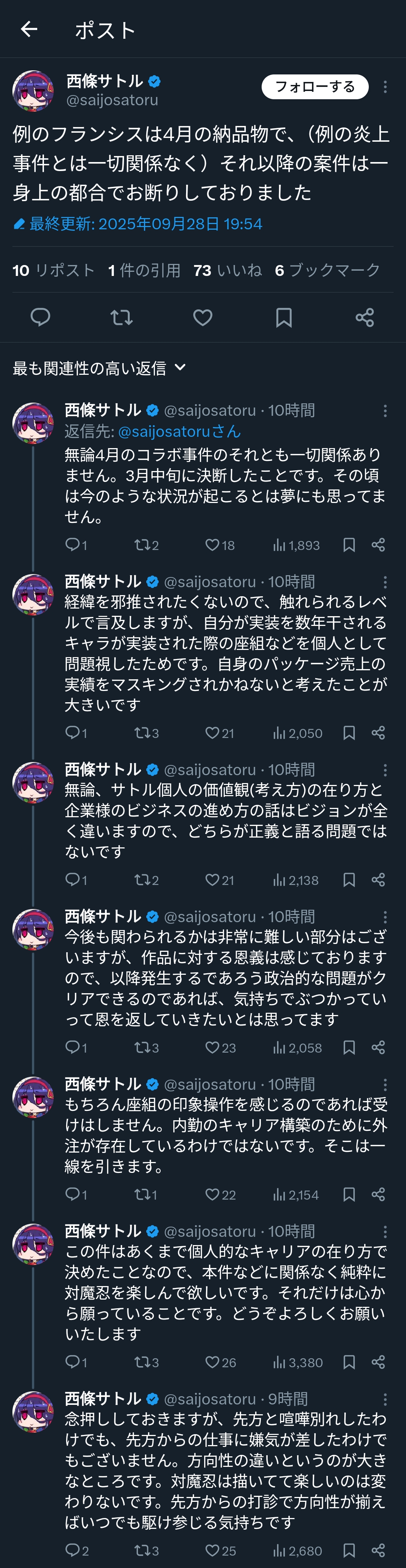406x1568 pixels.
Task: Open the @saijosatoruさん reply-to link
Action: click(179, 432)
